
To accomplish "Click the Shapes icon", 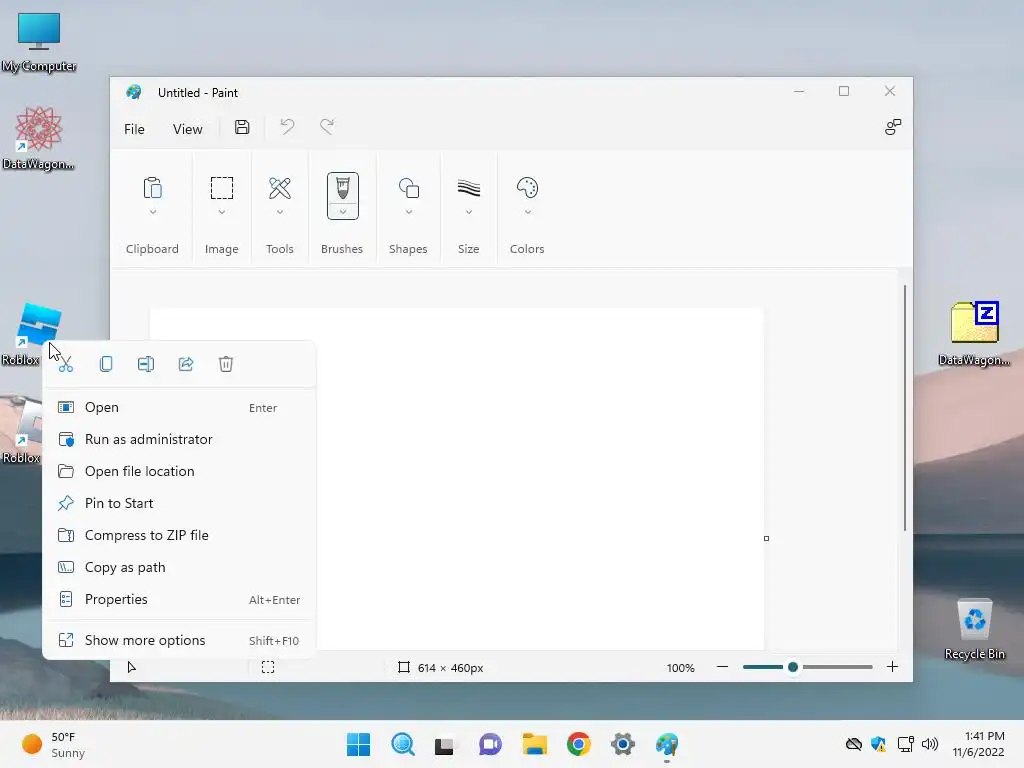I will pos(409,188).
